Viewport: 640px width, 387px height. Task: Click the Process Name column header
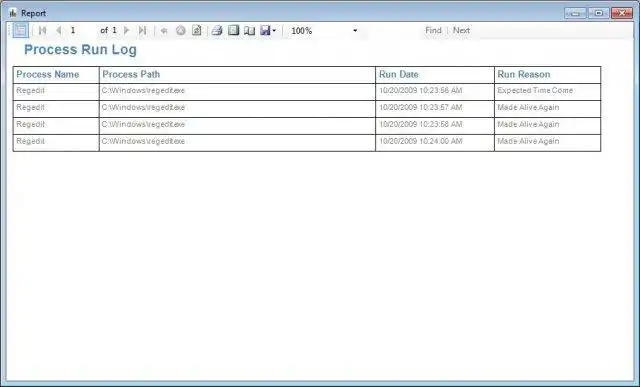[56, 75]
